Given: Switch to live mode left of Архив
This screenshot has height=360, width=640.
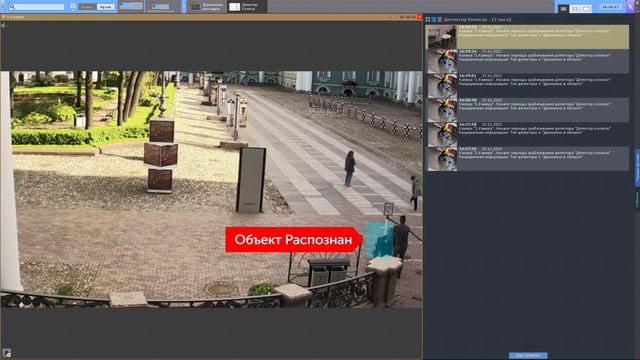Looking at the screenshot, I should [x=87, y=7].
